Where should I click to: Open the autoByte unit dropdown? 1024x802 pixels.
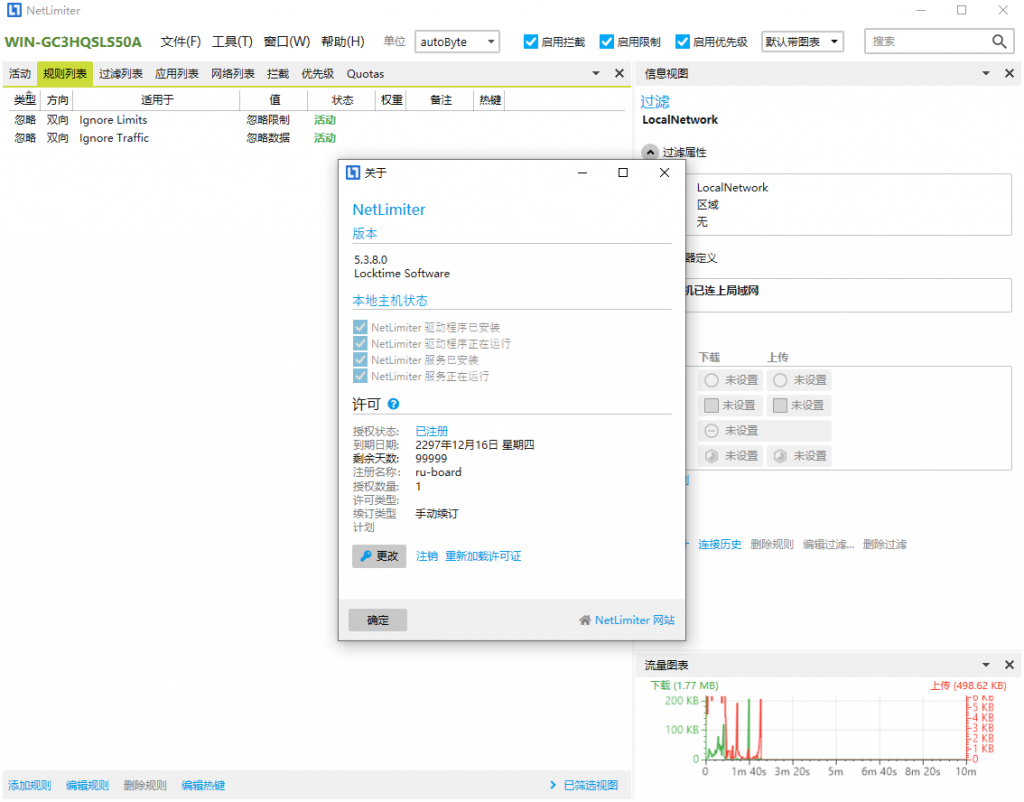click(492, 41)
